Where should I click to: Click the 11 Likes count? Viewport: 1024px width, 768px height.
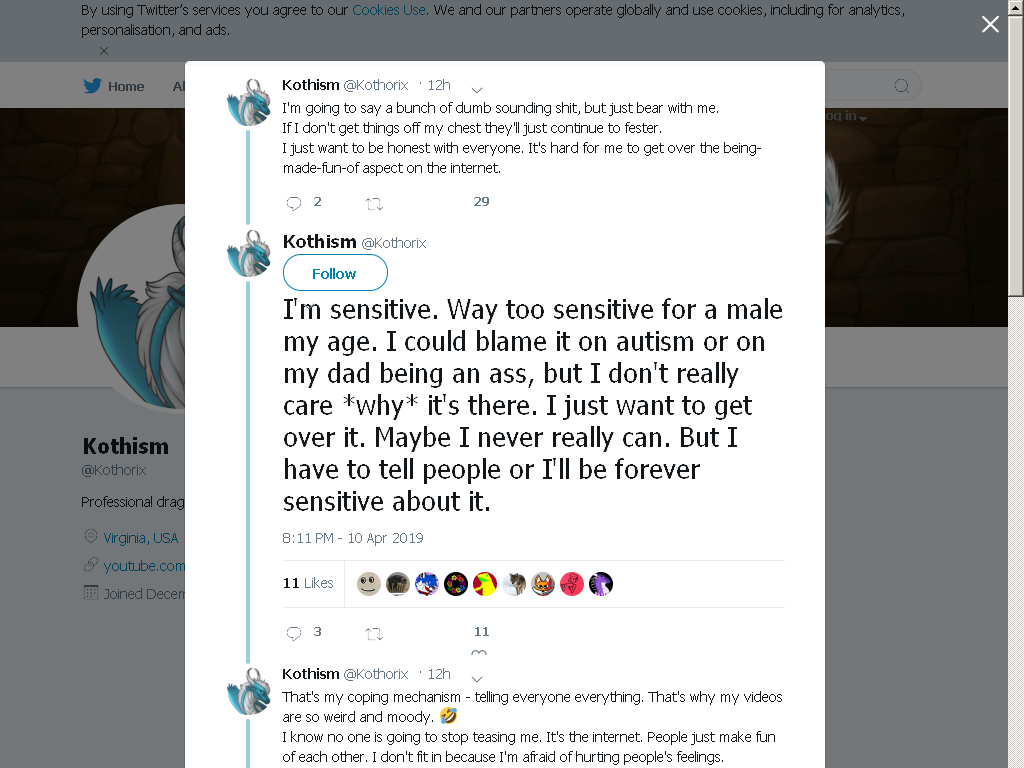[308, 583]
